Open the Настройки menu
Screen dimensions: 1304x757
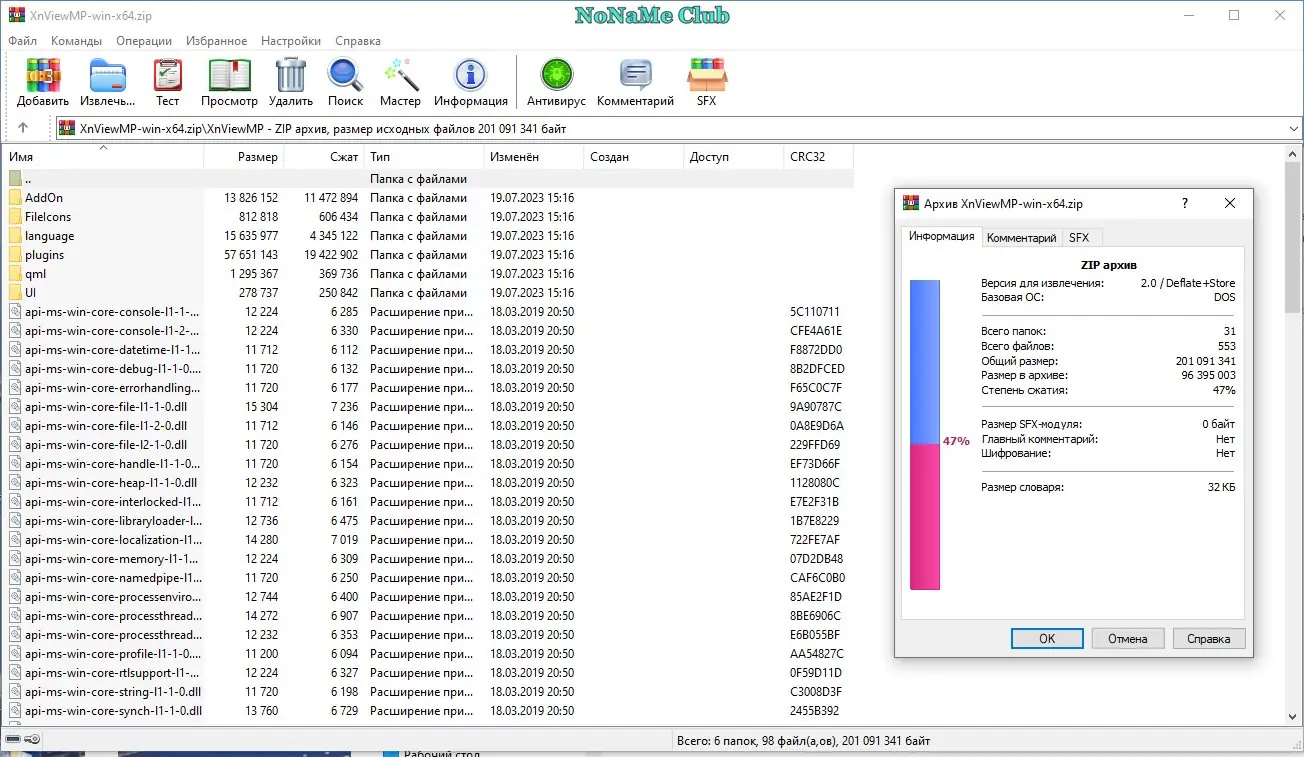pyautogui.click(x=291, y=41)
